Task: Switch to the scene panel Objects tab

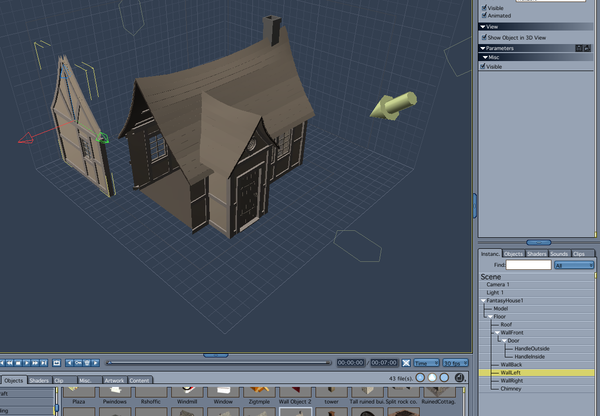Action: 513,254
